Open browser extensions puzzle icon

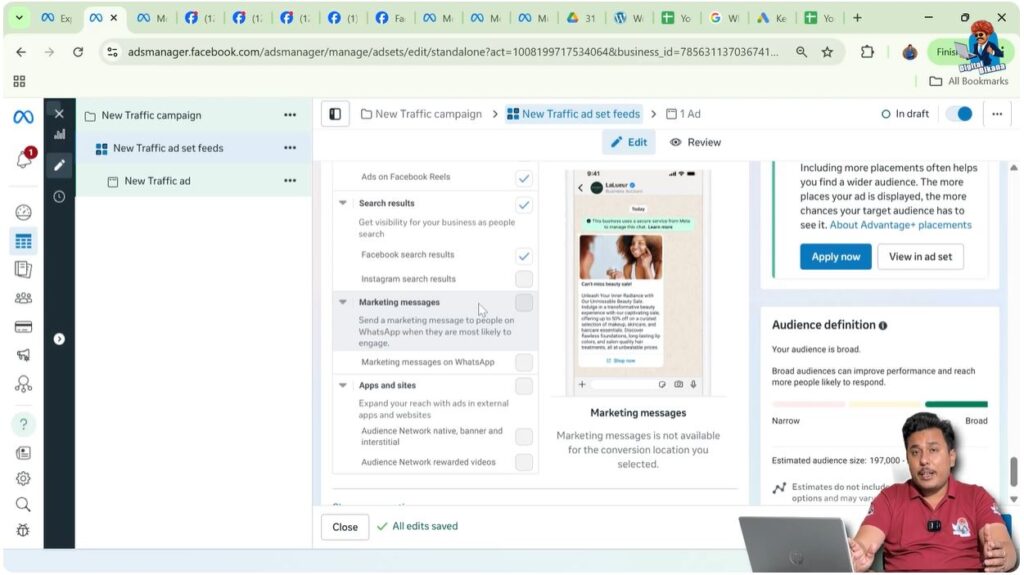[867, 52]
